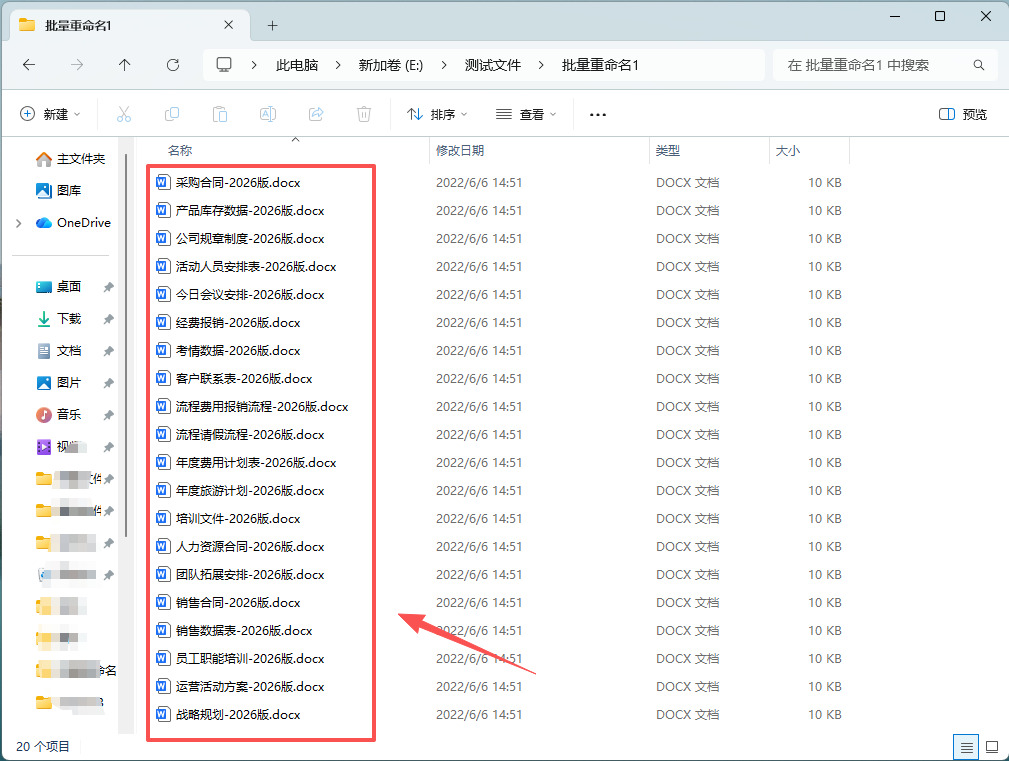
Task: Go back with the left arrow
Action: pos(29,65)
